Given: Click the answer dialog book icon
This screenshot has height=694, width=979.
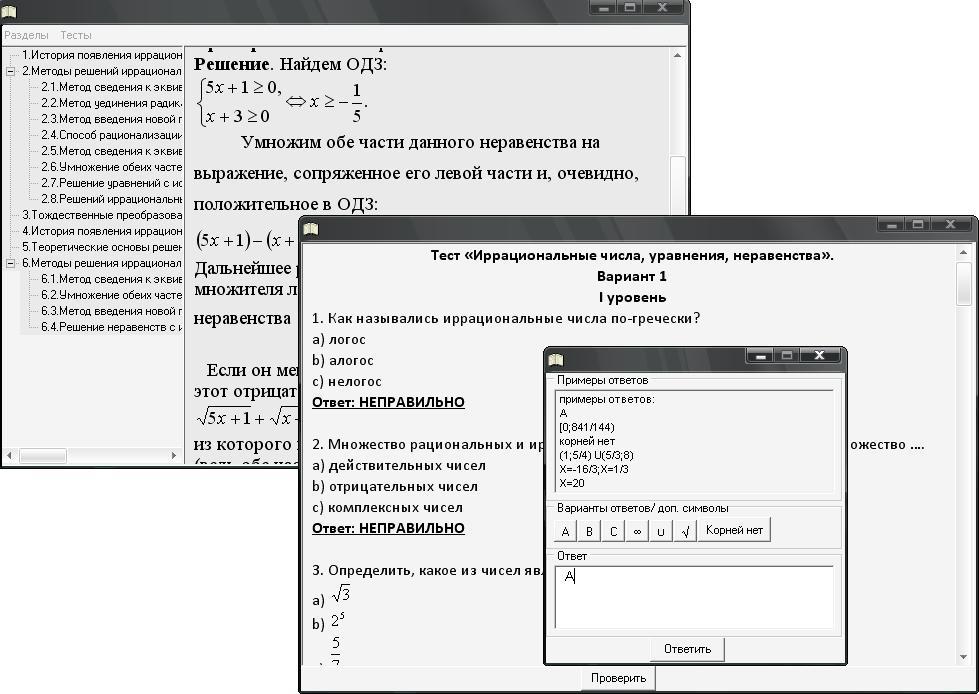Looking at the screenshot, I should (x=556, y=359).
